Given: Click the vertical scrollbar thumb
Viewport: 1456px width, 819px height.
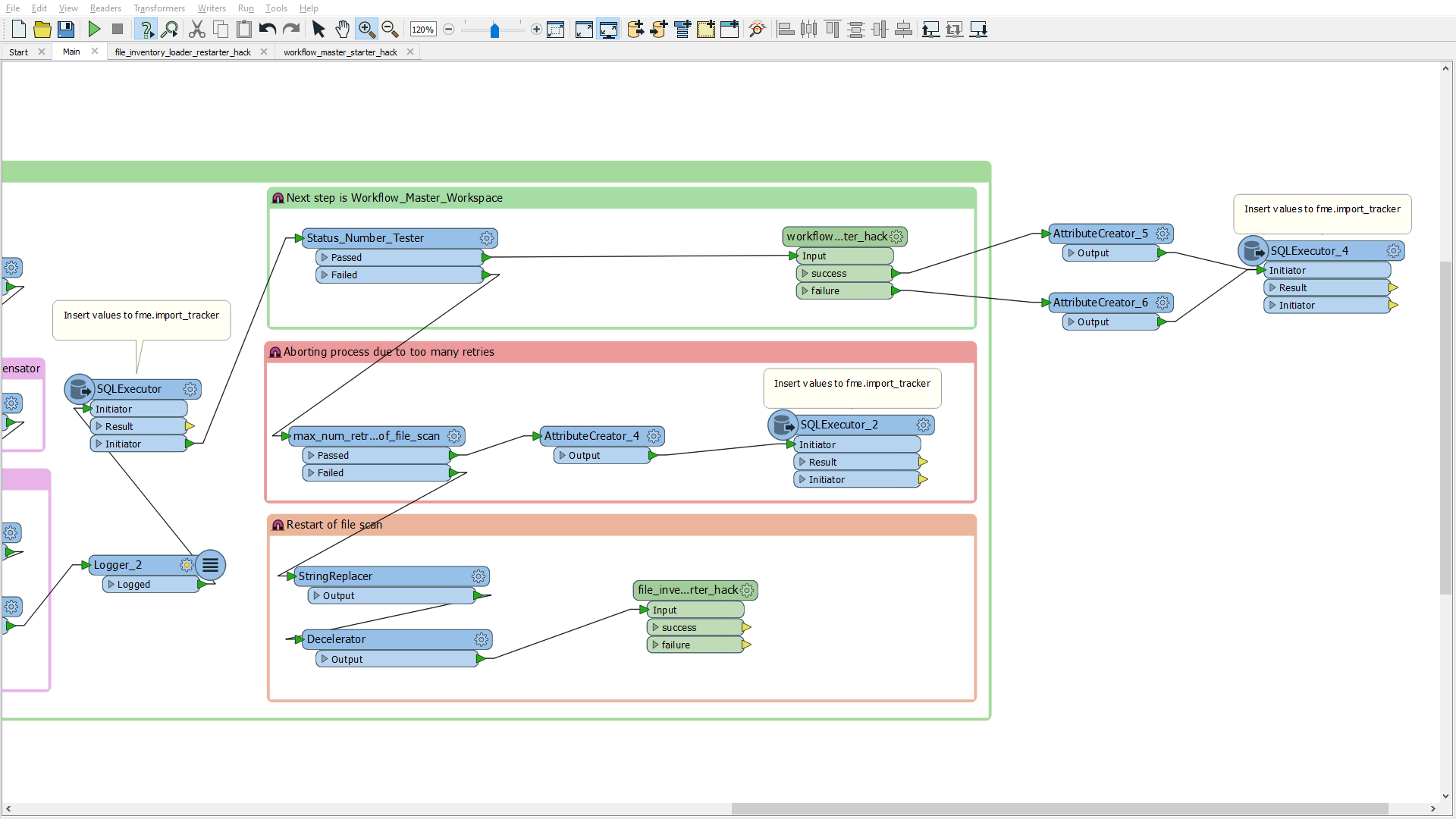Looking at the screenshot, I should click(1446, 428).
